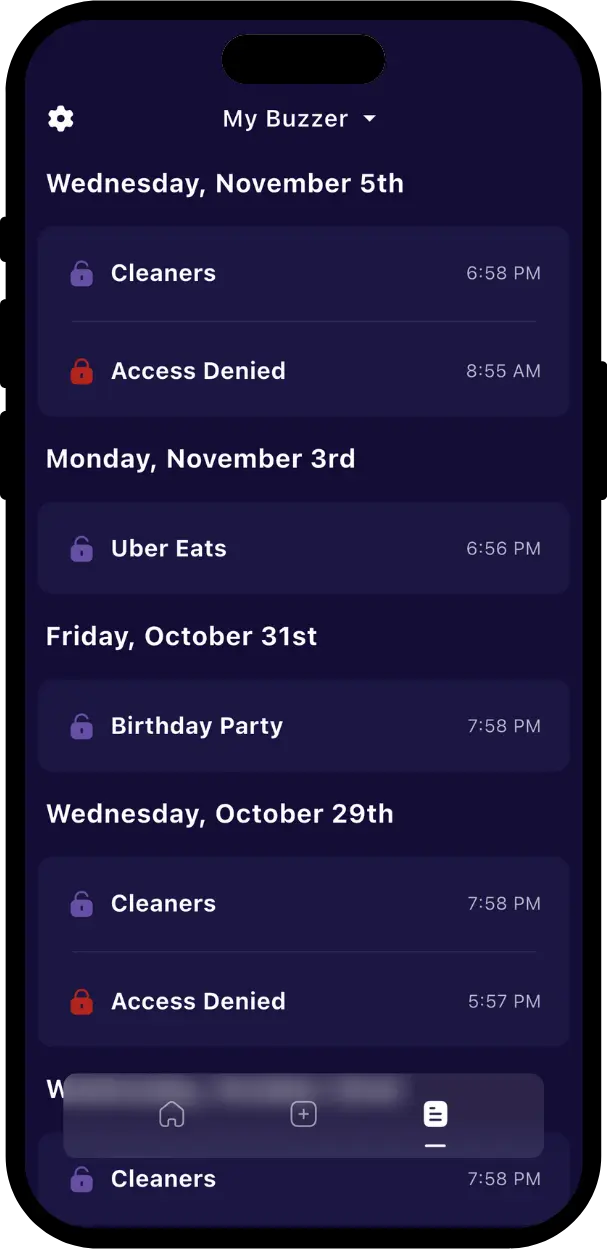
Task: Open the settings gear icon
Action: 60,118
